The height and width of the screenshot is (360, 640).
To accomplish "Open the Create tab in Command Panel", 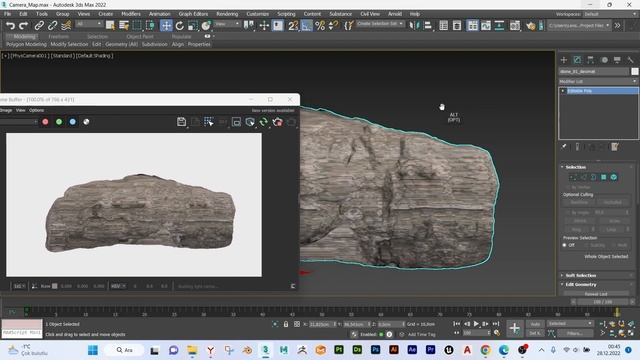I will tap(564, 60).
